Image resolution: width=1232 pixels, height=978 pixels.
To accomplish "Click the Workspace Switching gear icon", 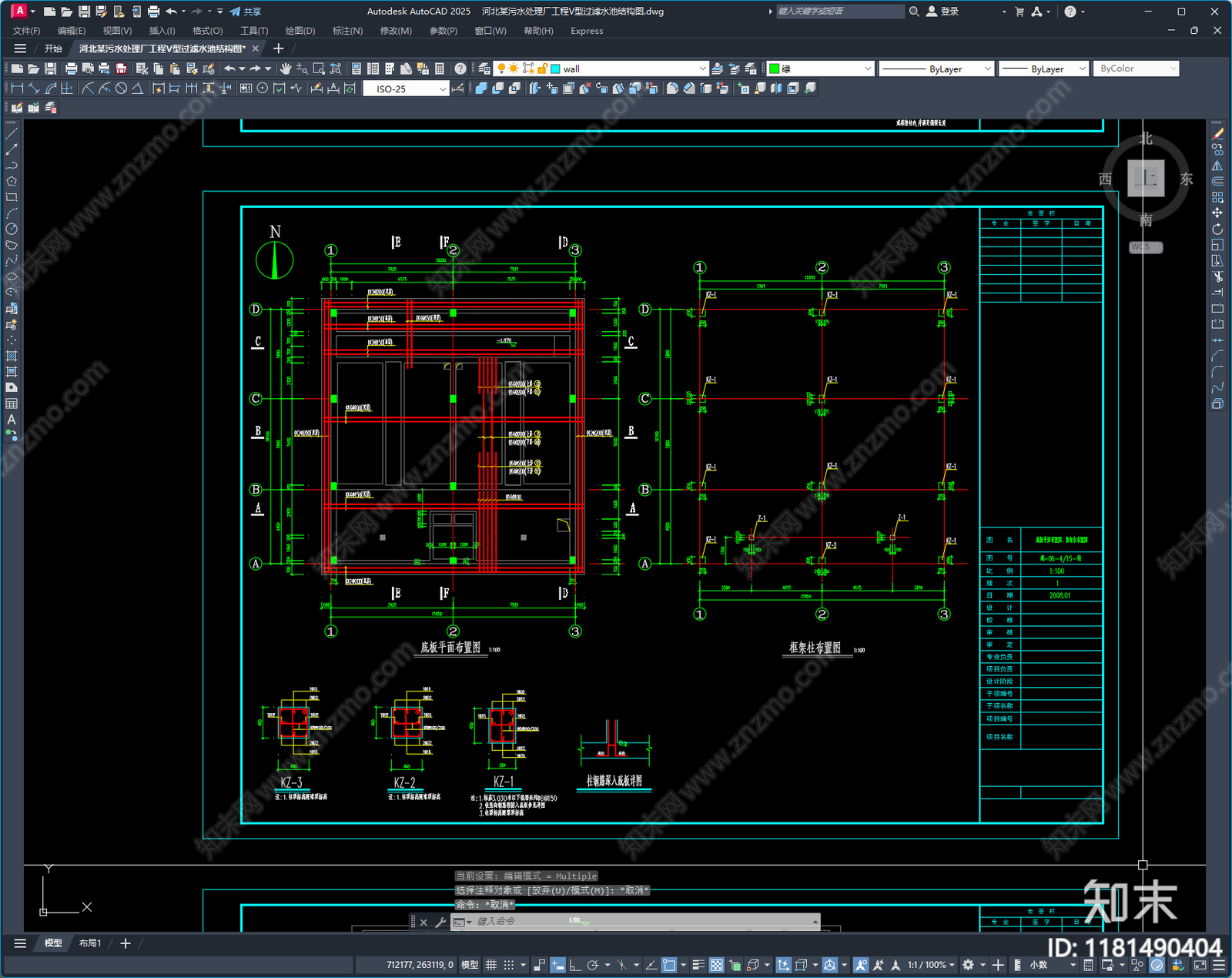I will [x=968, y=965].
